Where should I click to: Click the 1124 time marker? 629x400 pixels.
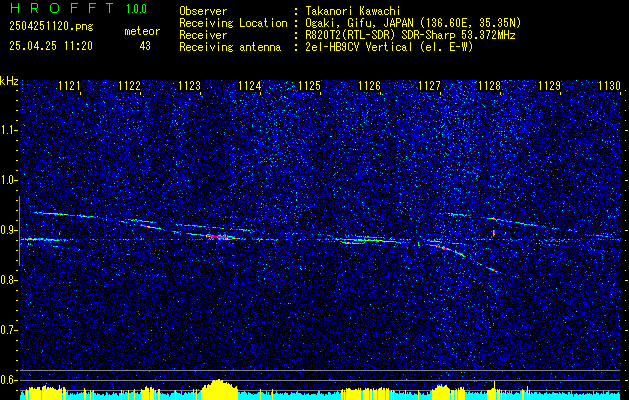point(250,86)
